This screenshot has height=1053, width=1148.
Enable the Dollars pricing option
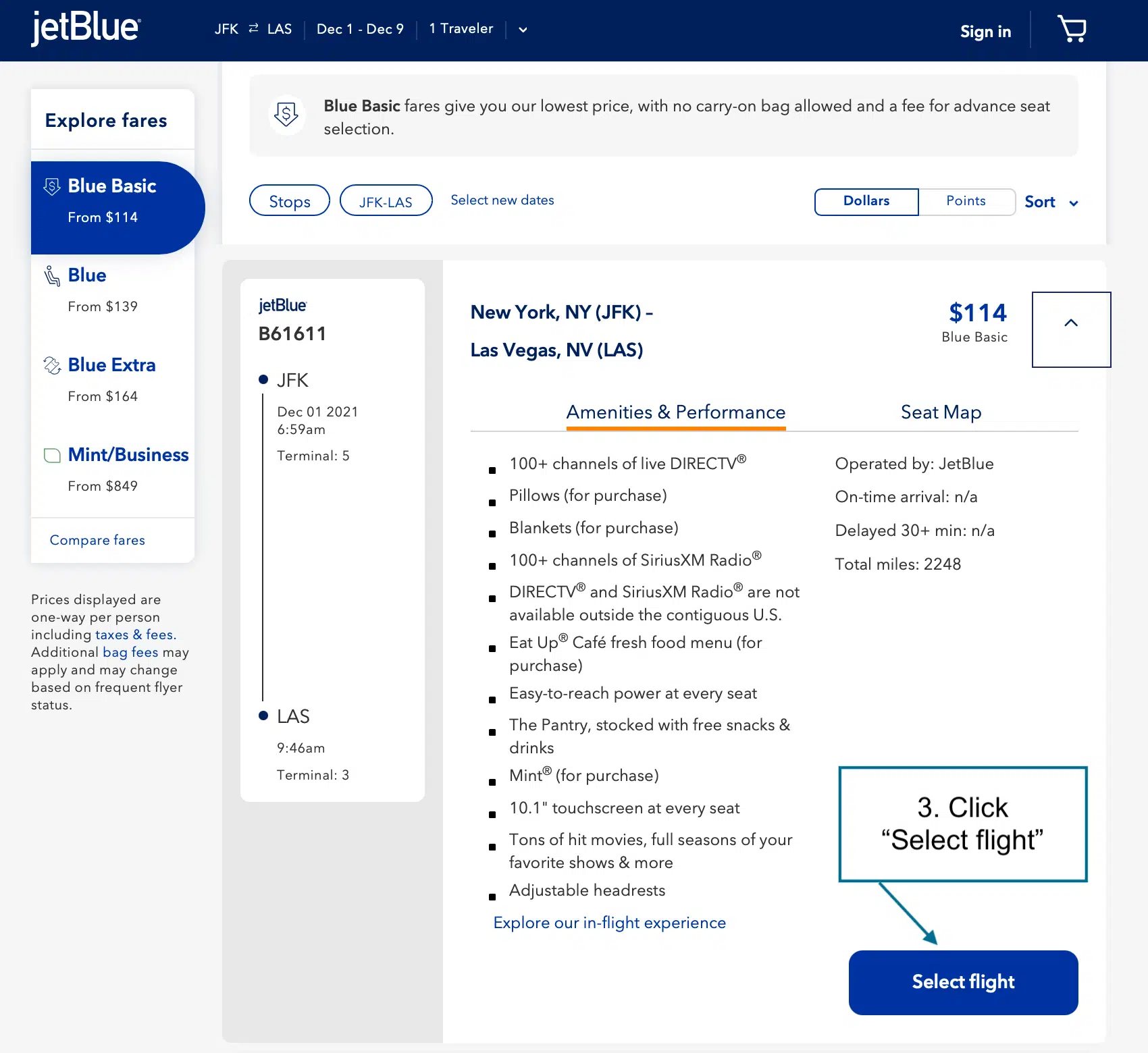[x=866, y=201]
